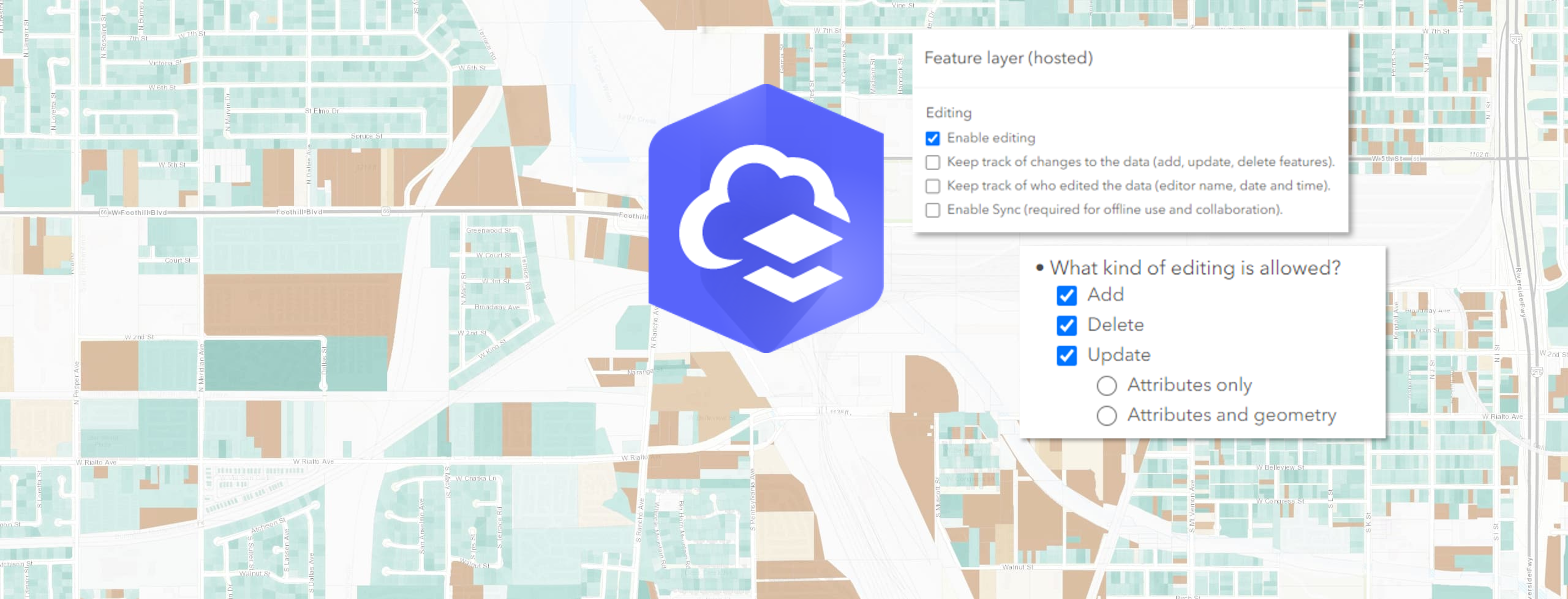Viewport: 1568px width, 599px height.
Task: Uncheck the Delete editing option
Action: tap(1067, 326)
